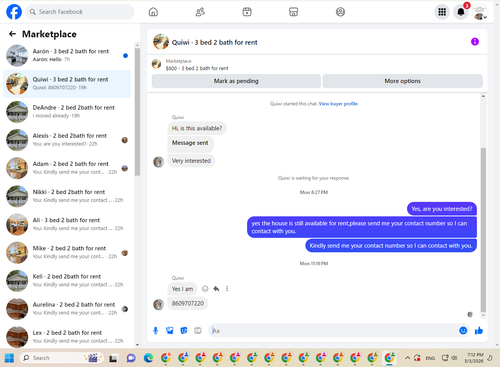Open the conversation information purple icon
500x367 pixels.
(475, 42)
